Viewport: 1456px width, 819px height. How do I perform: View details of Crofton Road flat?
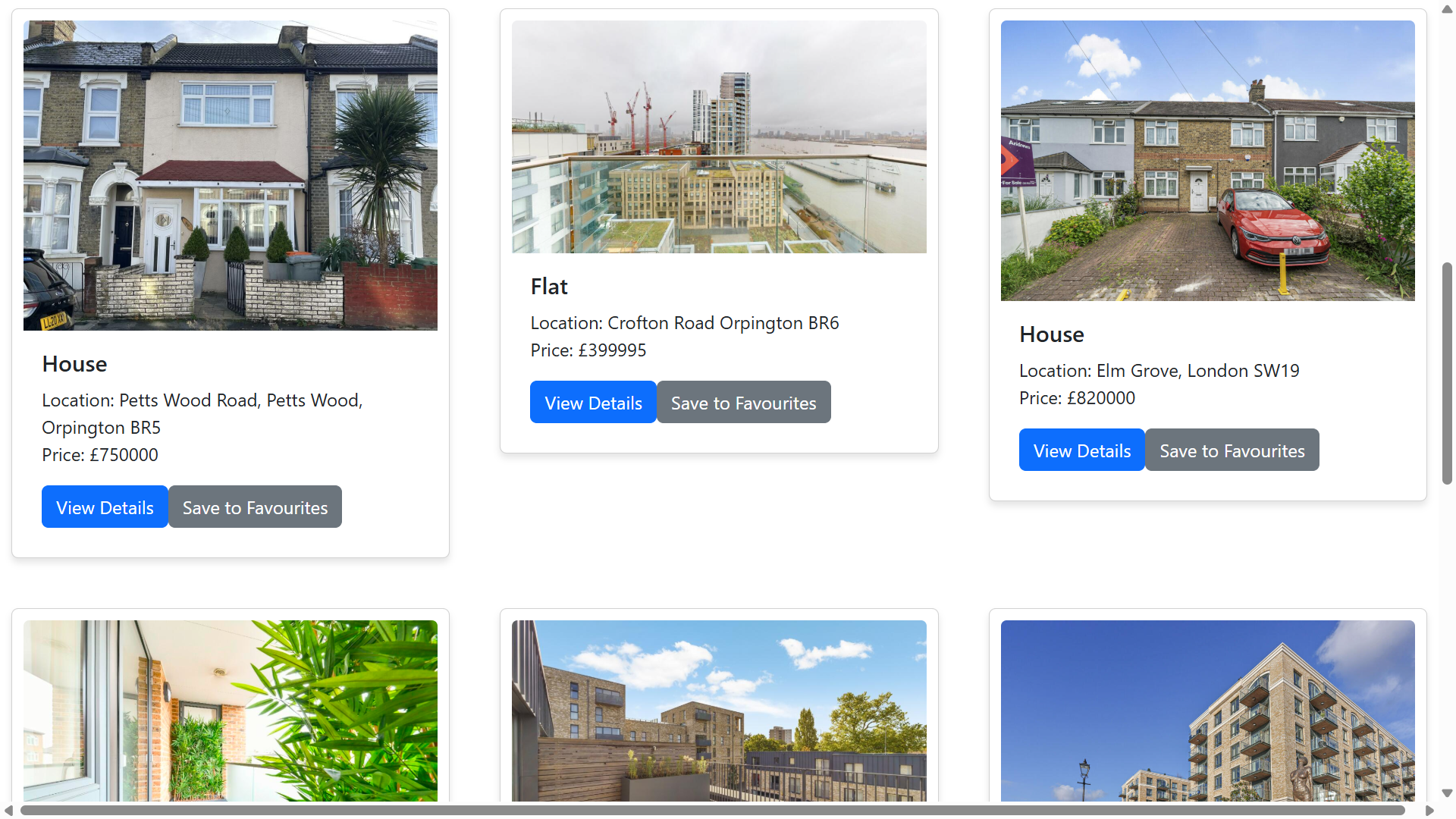coord(593,402)
